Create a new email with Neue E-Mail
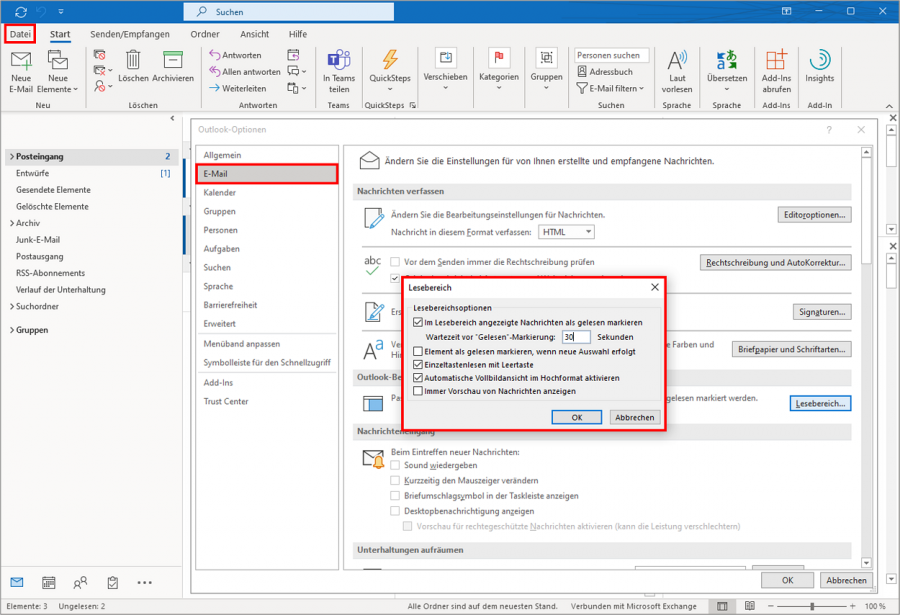The height and width of the screenshot is (615, 900). coord(20,73)
